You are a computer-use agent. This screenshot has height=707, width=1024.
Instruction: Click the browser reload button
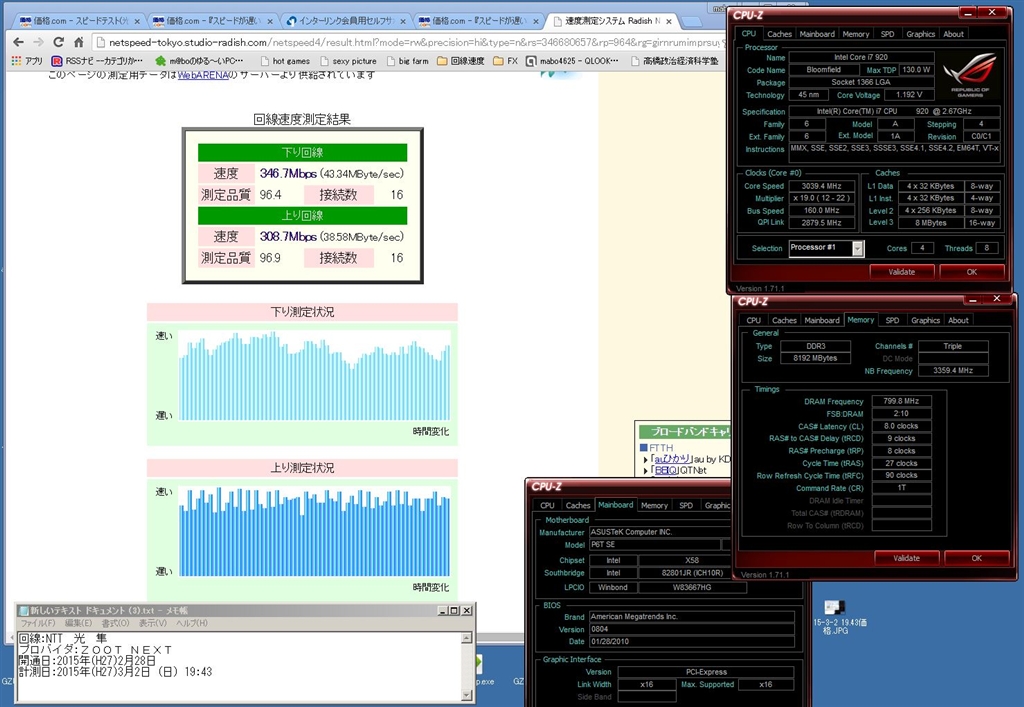[x=58, y=42]
